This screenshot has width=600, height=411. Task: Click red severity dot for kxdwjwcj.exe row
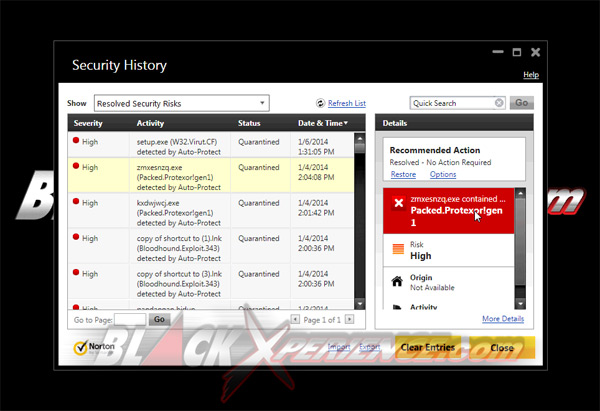(76, 202)
